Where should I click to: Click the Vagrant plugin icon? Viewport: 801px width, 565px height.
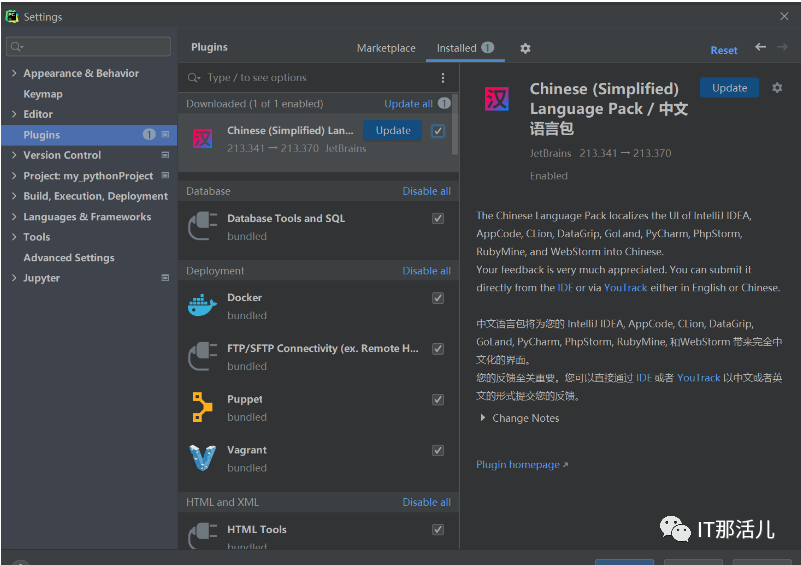coord(202,458)
